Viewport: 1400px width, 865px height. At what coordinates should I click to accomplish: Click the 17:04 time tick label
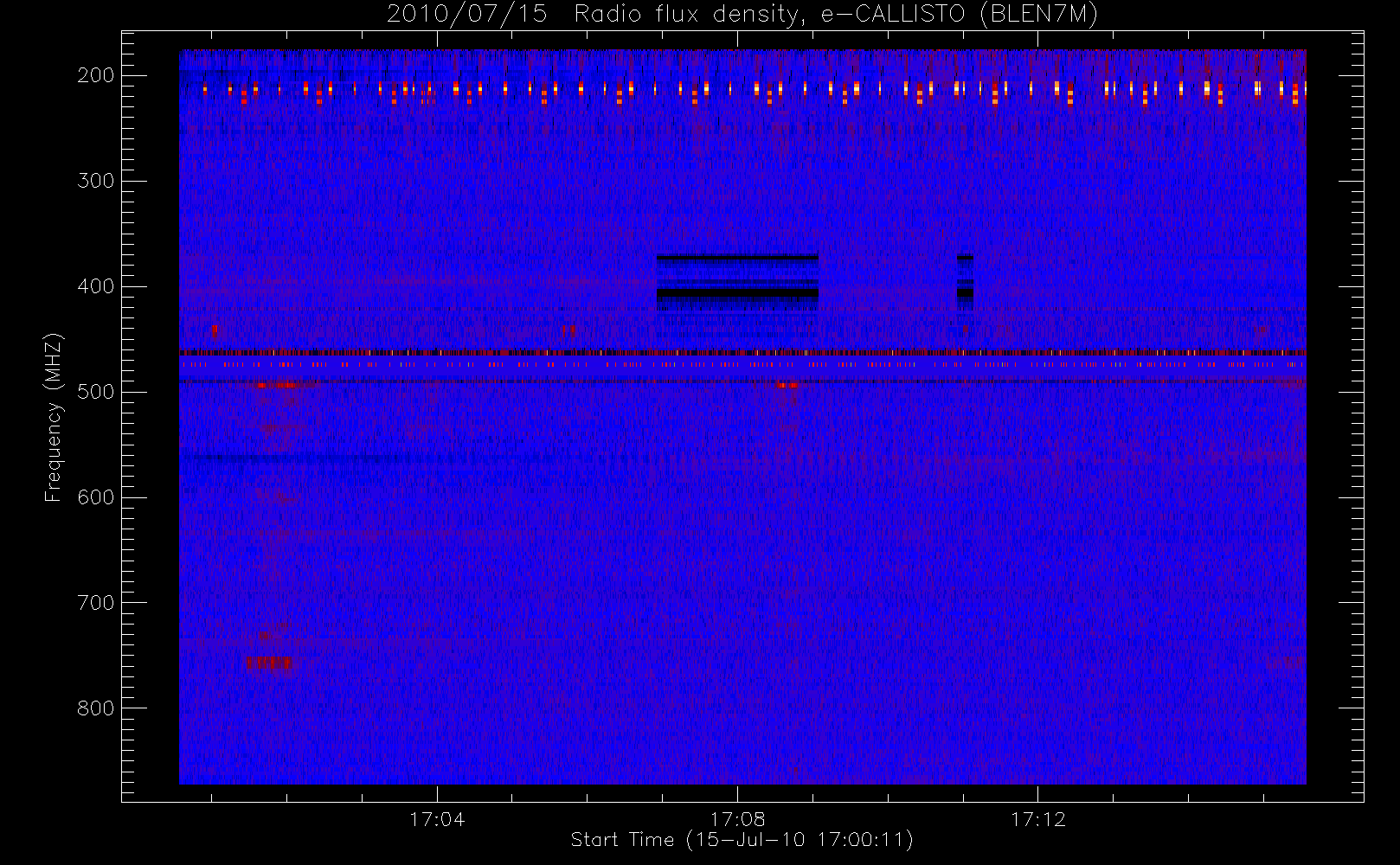click(437, 818)
